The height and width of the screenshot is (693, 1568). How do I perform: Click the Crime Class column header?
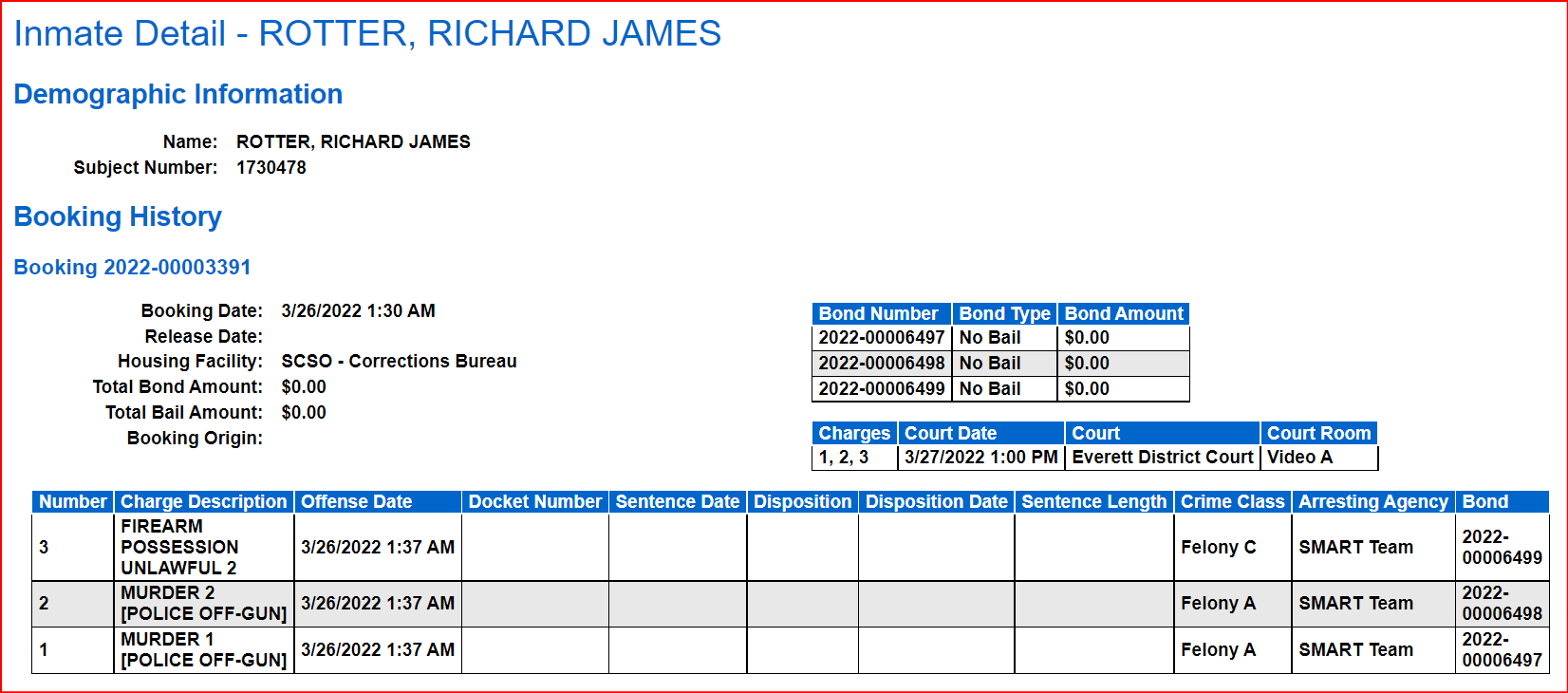pyautogui.click(x=1232, y=502)
